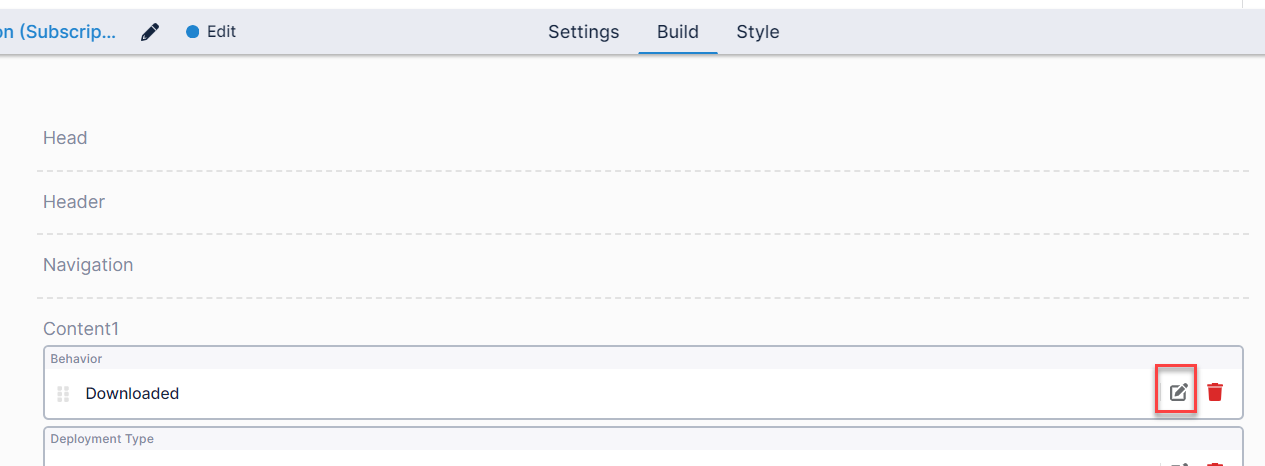Click the blue status dot before Edit
1265x466 pixels.
pyautogui.click(x=193, y=32)
